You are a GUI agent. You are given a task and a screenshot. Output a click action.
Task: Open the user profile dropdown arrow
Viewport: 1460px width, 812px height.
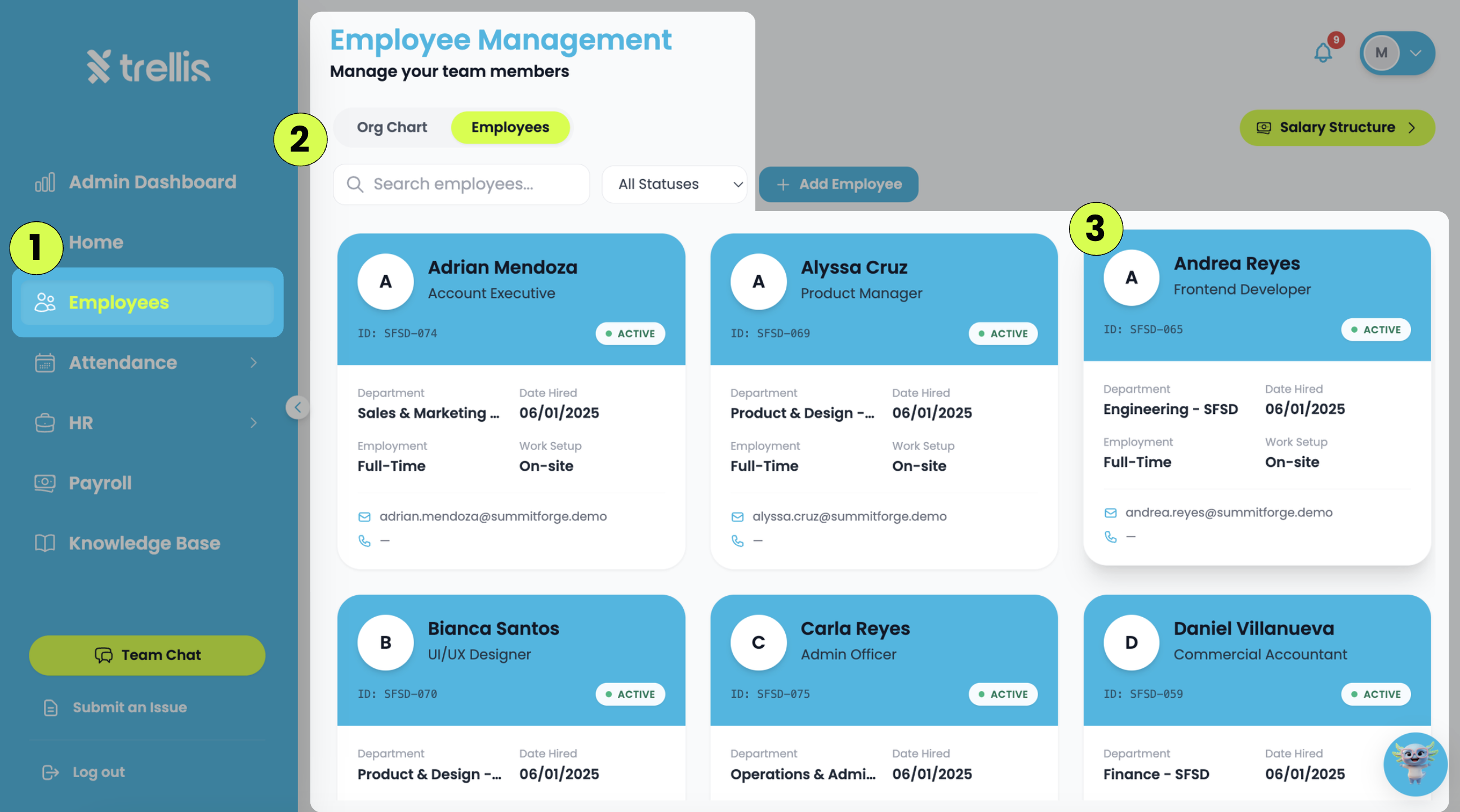[x=1416, y=53]
